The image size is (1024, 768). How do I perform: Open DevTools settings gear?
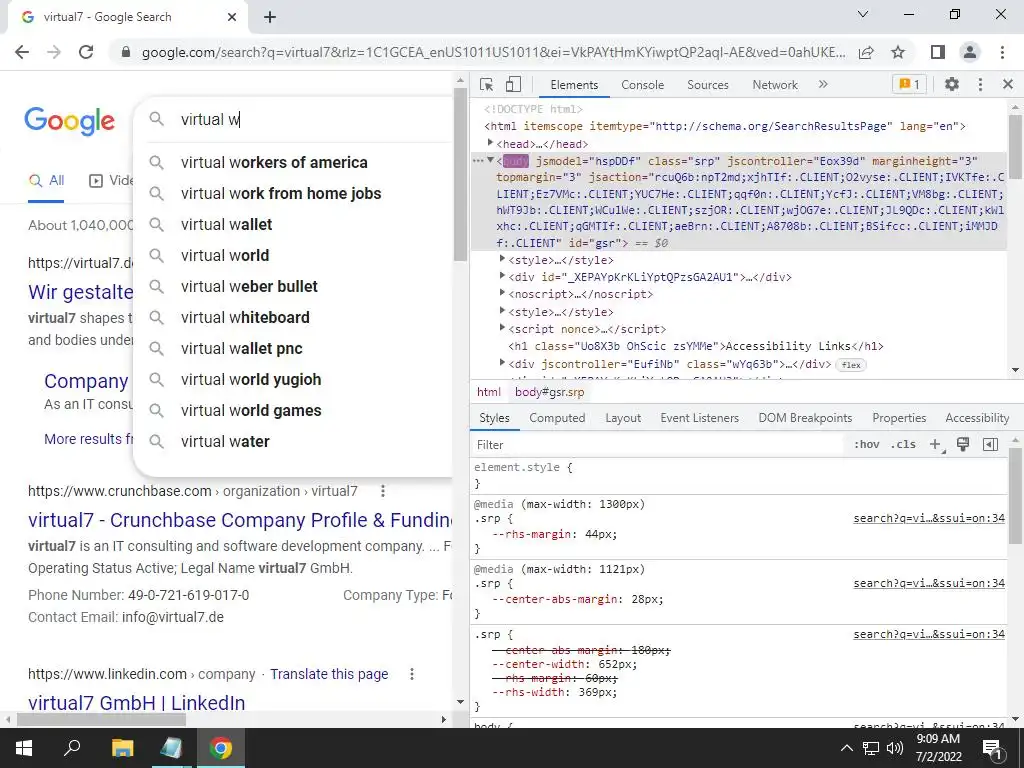[x=952, y=84]
